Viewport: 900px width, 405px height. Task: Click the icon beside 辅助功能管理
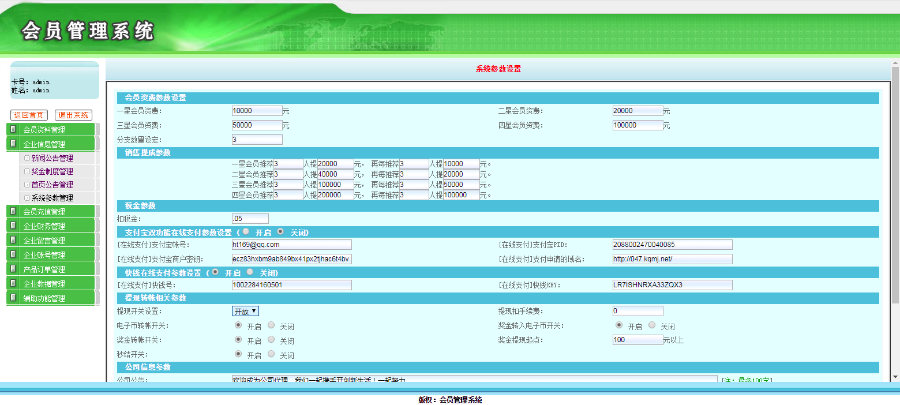point(12,298)
